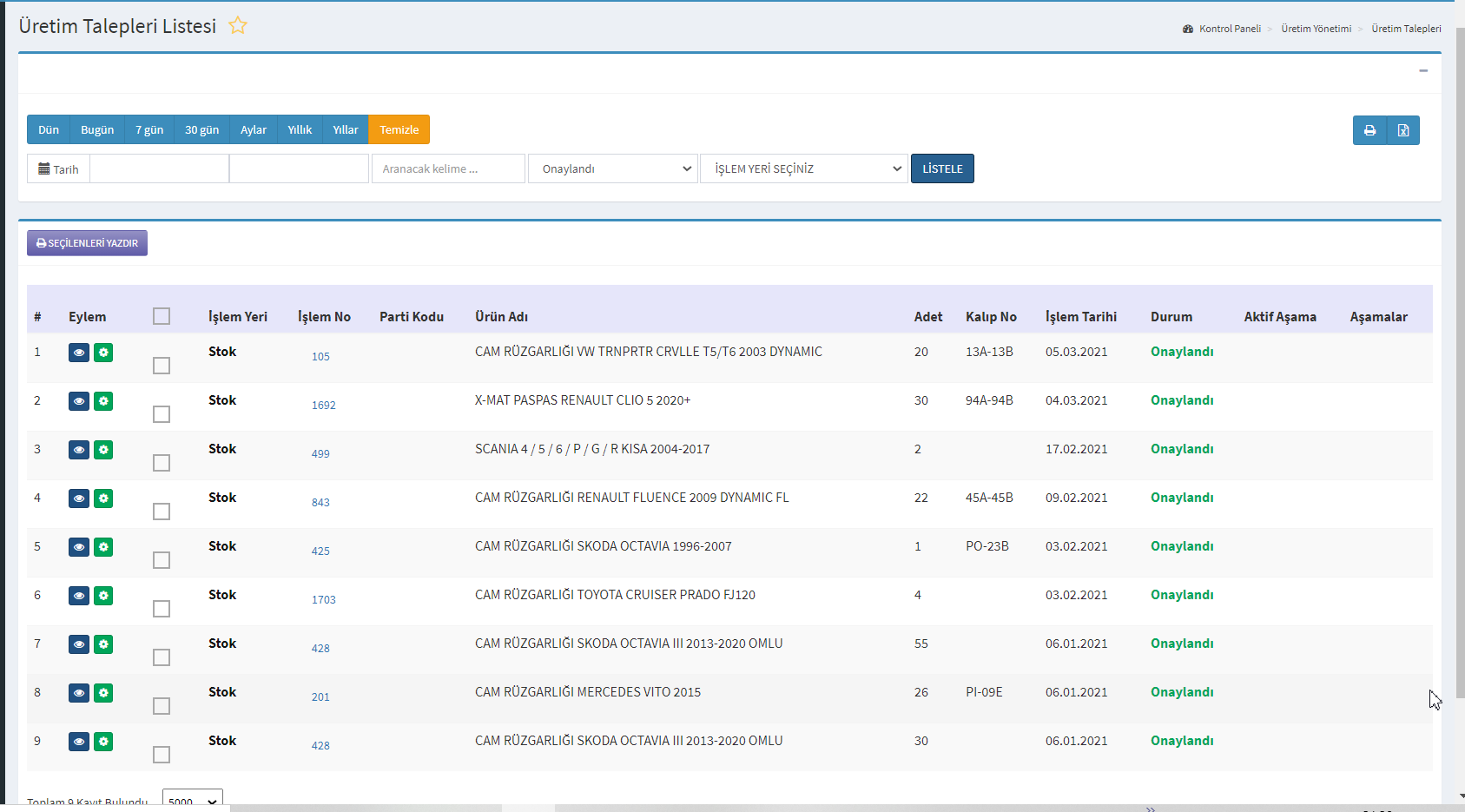The width and height of the screenshot is (1465, 812).
Task: Click the Aranacak kelime search field
Action: coord(448,168)
